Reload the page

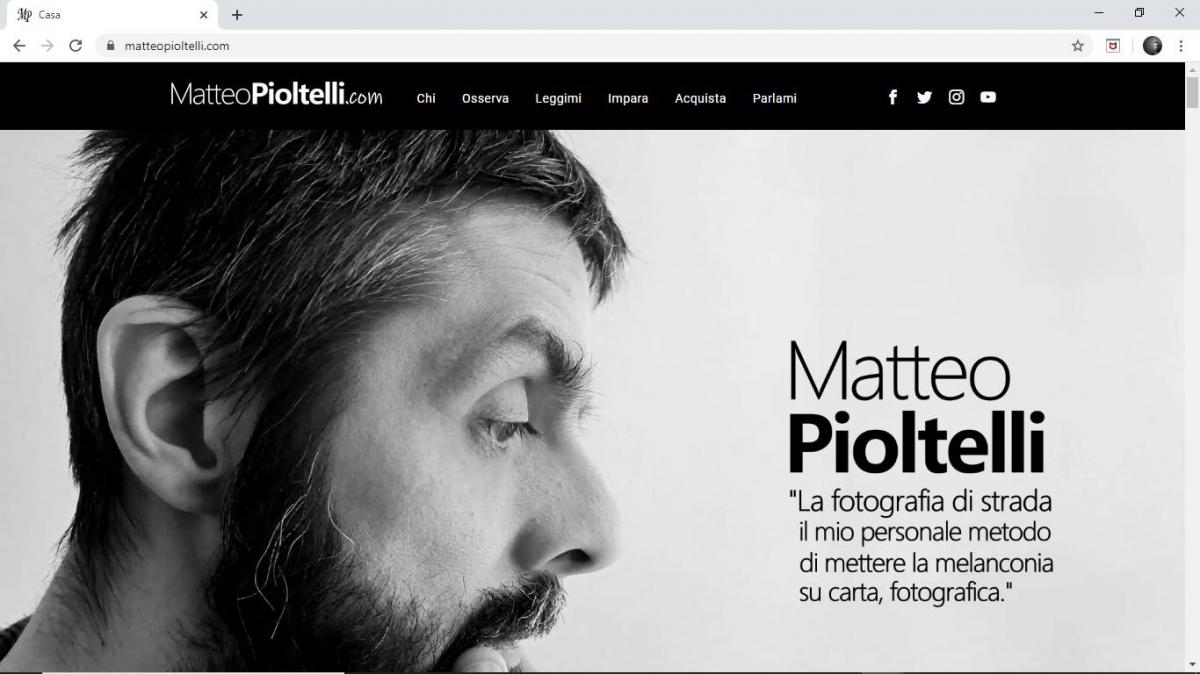click(75, 45)
